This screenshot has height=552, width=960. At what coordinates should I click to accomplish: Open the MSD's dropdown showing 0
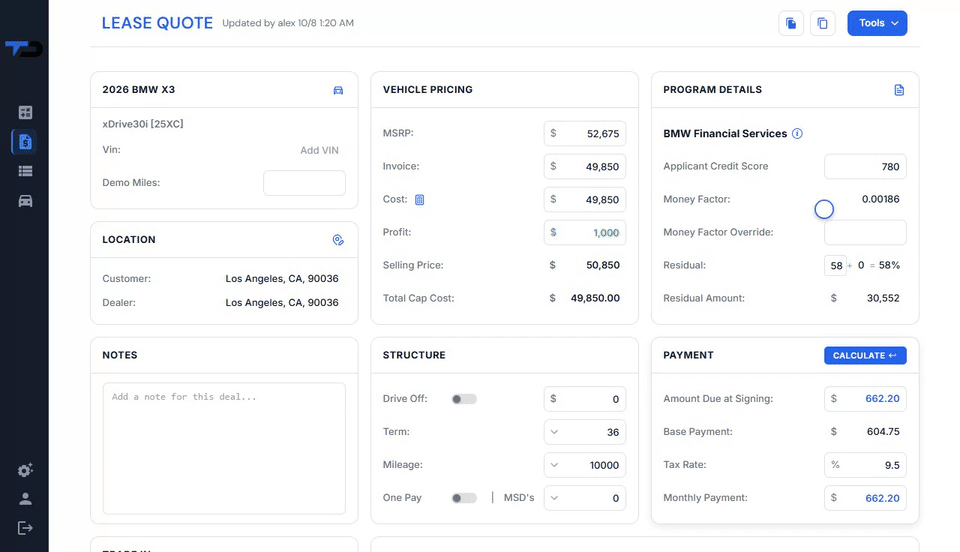click(x=585, y=498)
